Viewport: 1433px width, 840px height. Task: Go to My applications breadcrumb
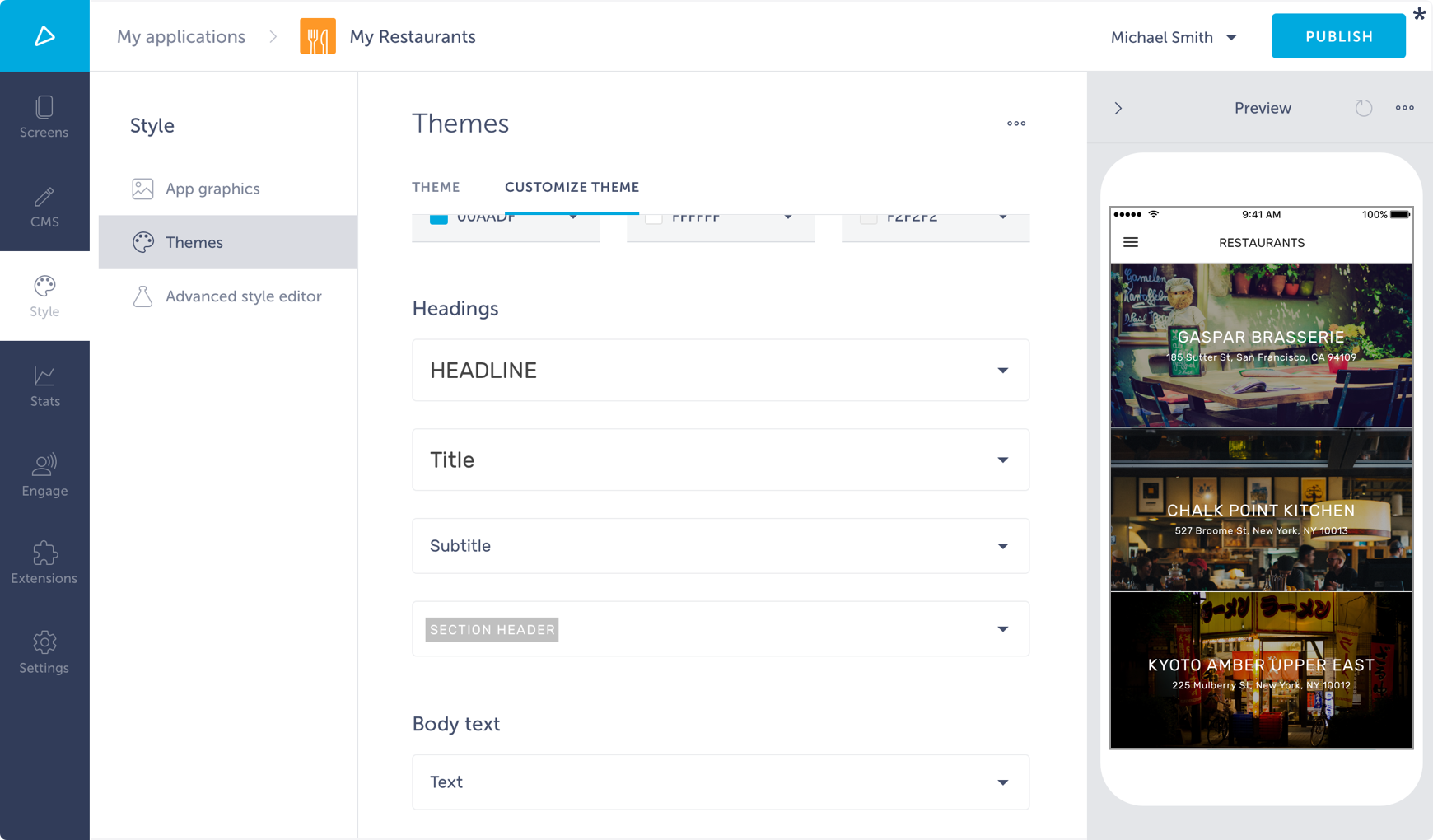[x=181, y=37]
